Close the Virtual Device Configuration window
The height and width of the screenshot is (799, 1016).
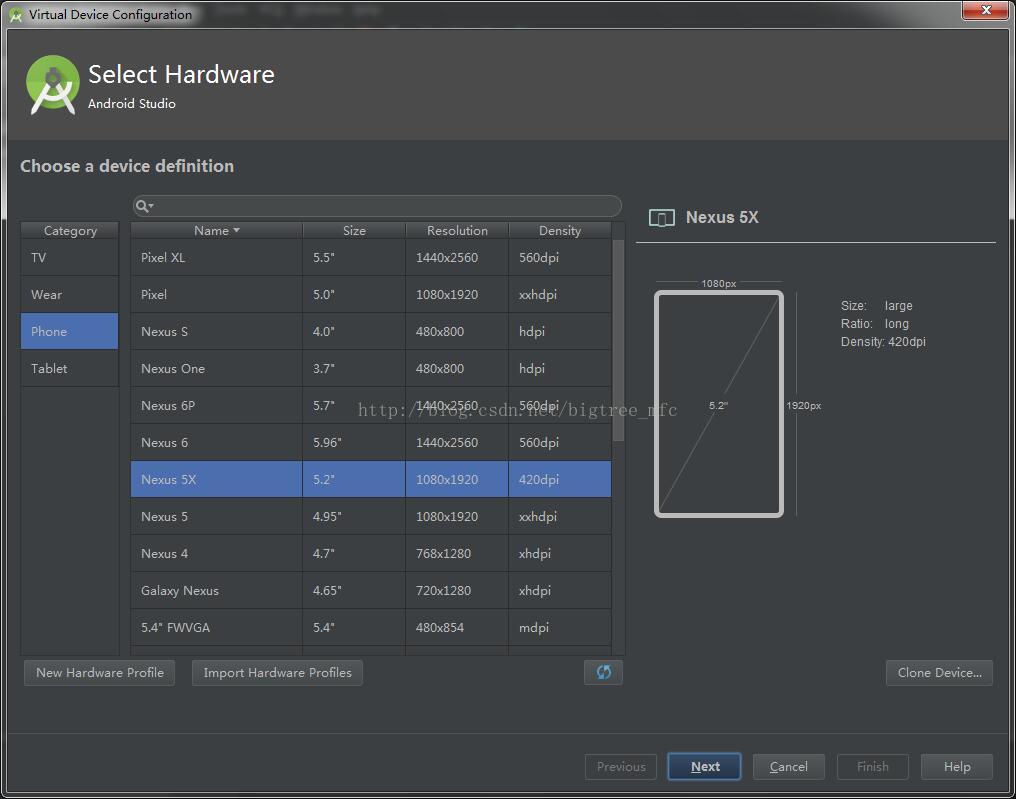coord(986,10)
